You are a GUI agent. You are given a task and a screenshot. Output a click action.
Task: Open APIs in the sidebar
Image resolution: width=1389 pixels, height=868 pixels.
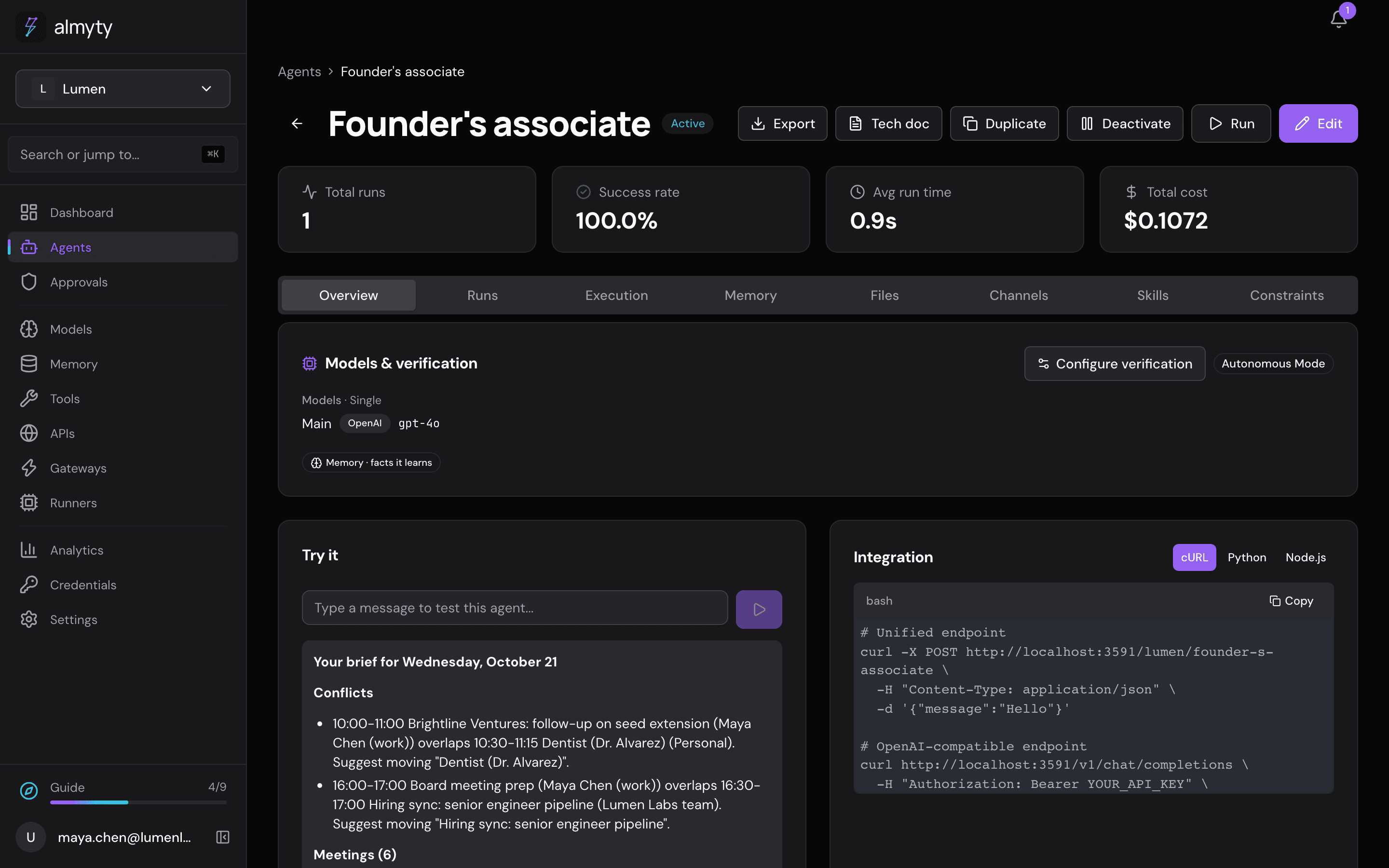[123, 434]
